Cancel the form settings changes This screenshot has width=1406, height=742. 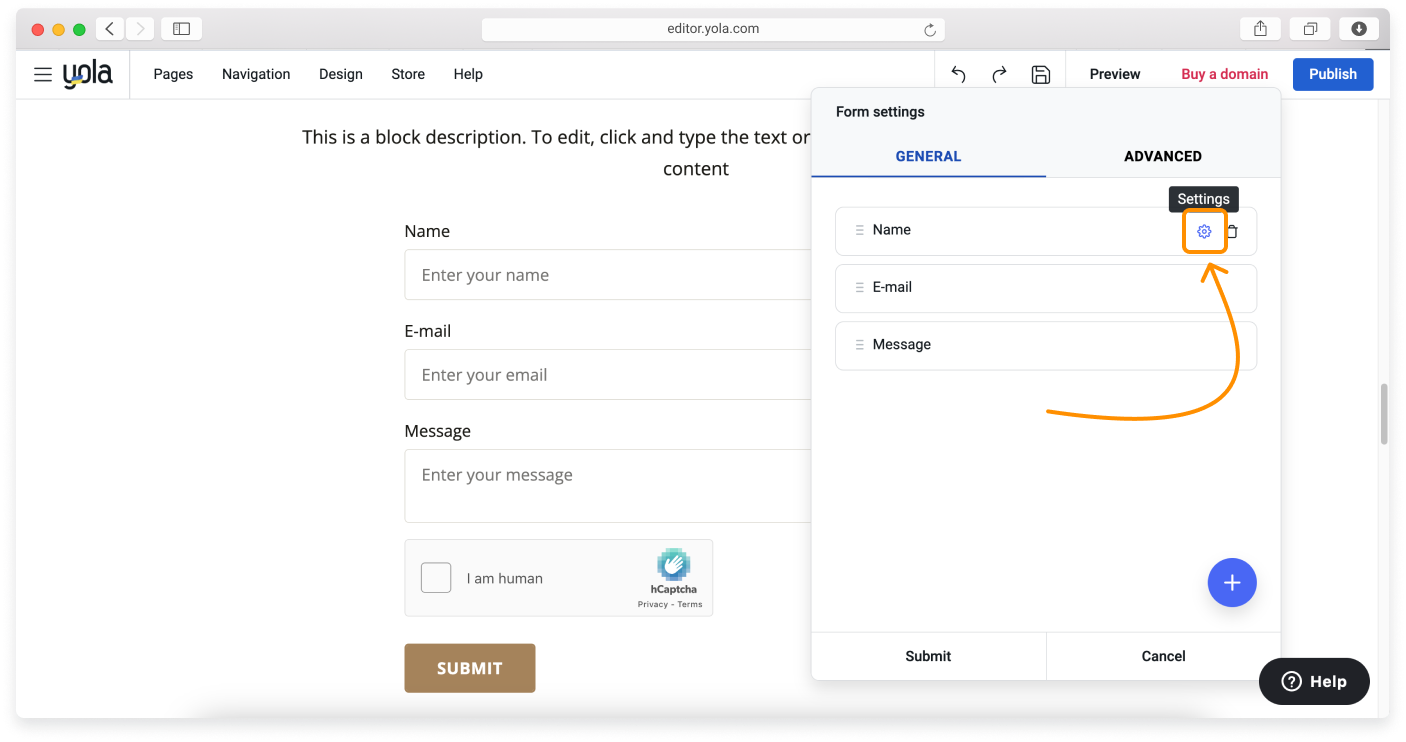[x=1163, y=656]
